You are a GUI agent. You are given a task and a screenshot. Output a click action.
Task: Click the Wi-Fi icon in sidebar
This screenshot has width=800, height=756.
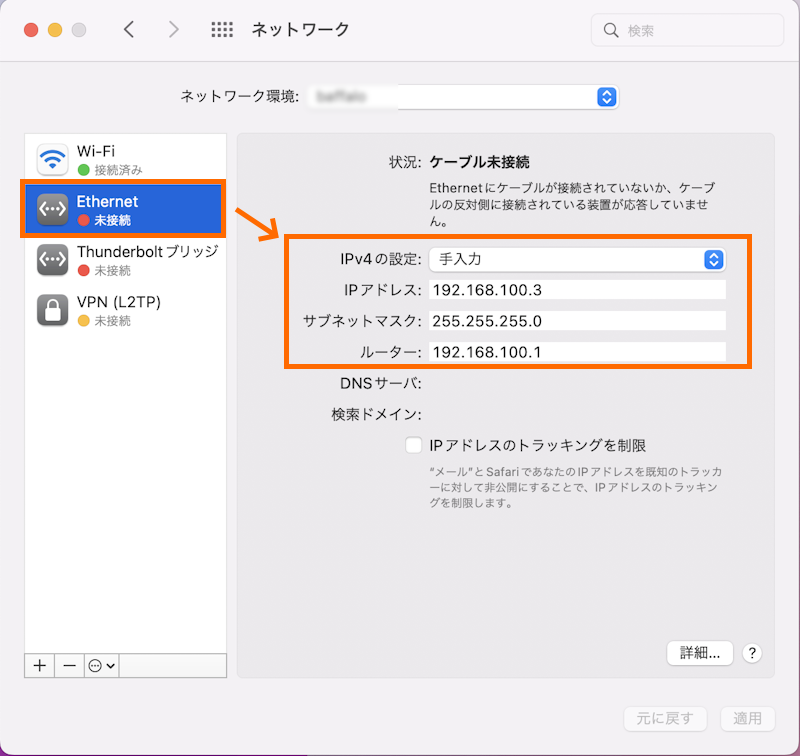pyautogui.click(x=52, y=159)
